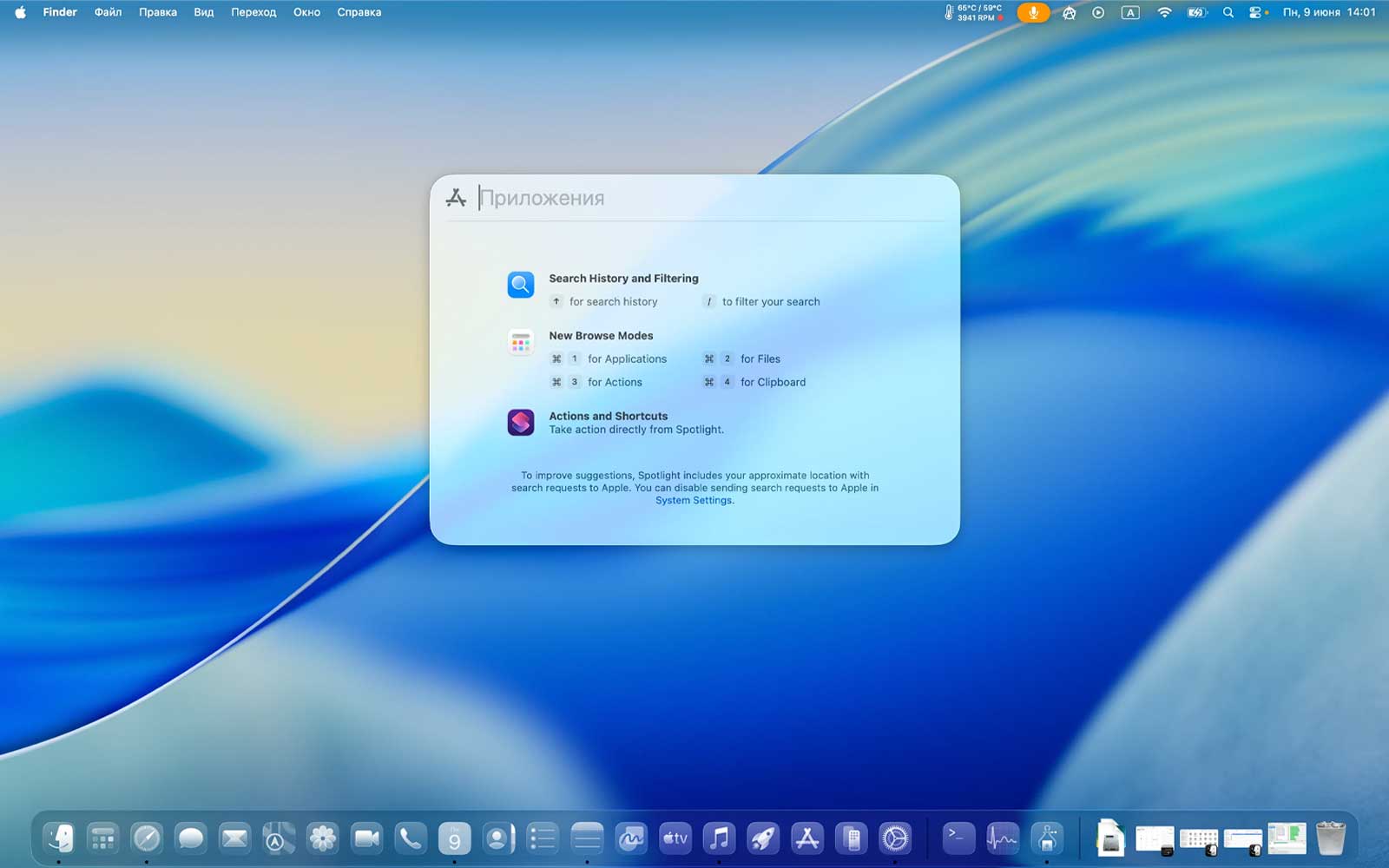Open Calendar showing date 9 in Dock
Screen dimensions: 1389x868
(455, 838)
